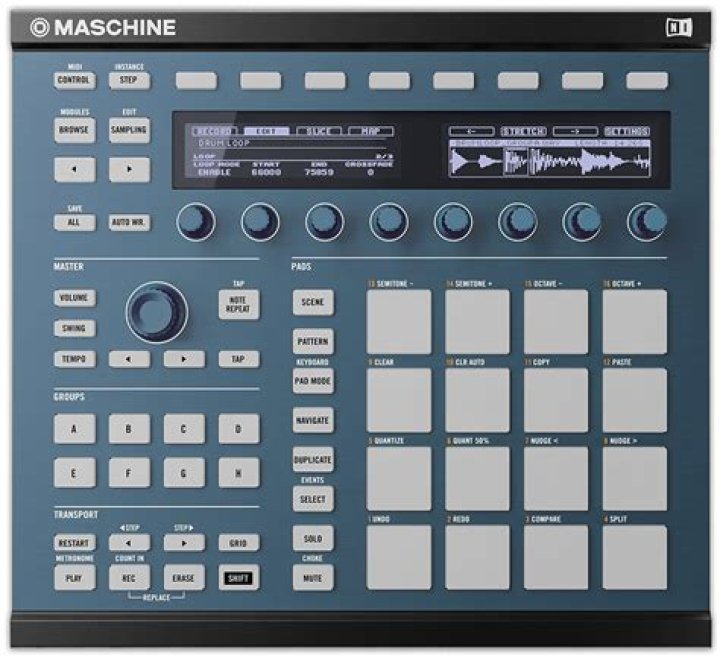Image resolution: width=720 pixels, height=658 pixels.
Task: Click the knob under LOOP MODE ENABLE
Action: (x=196, y=222)
